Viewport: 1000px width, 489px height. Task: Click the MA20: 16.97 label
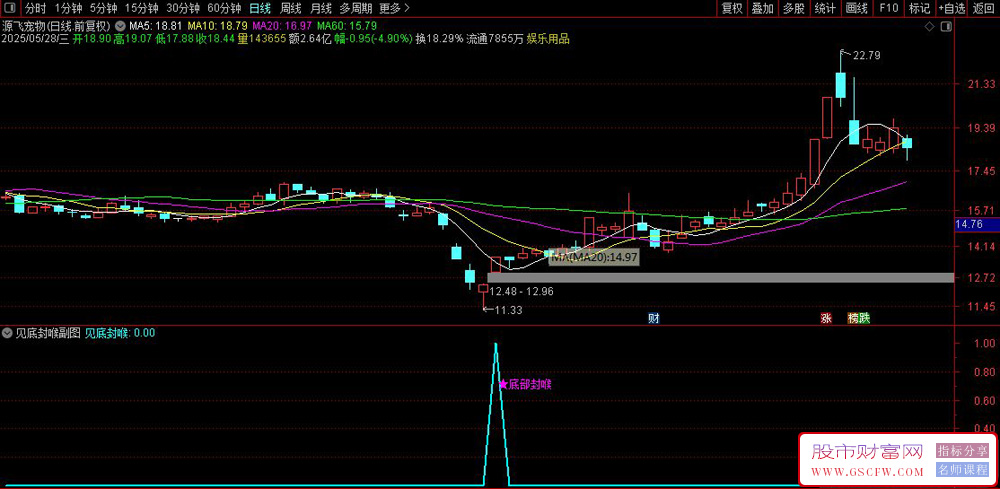(283, 26)
